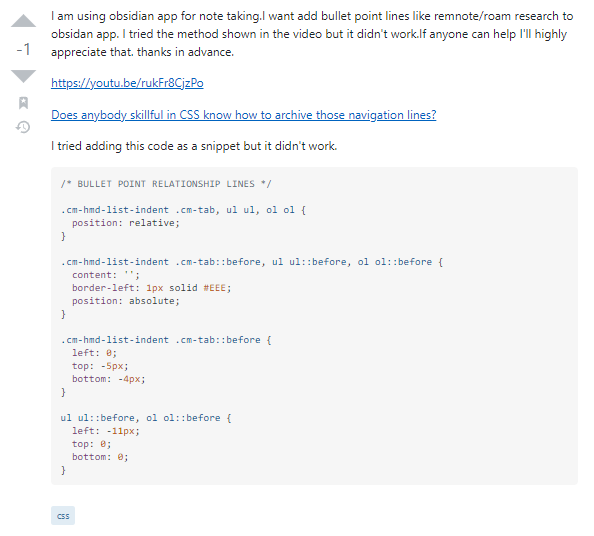Click the -1 vote score

point(23,49)
